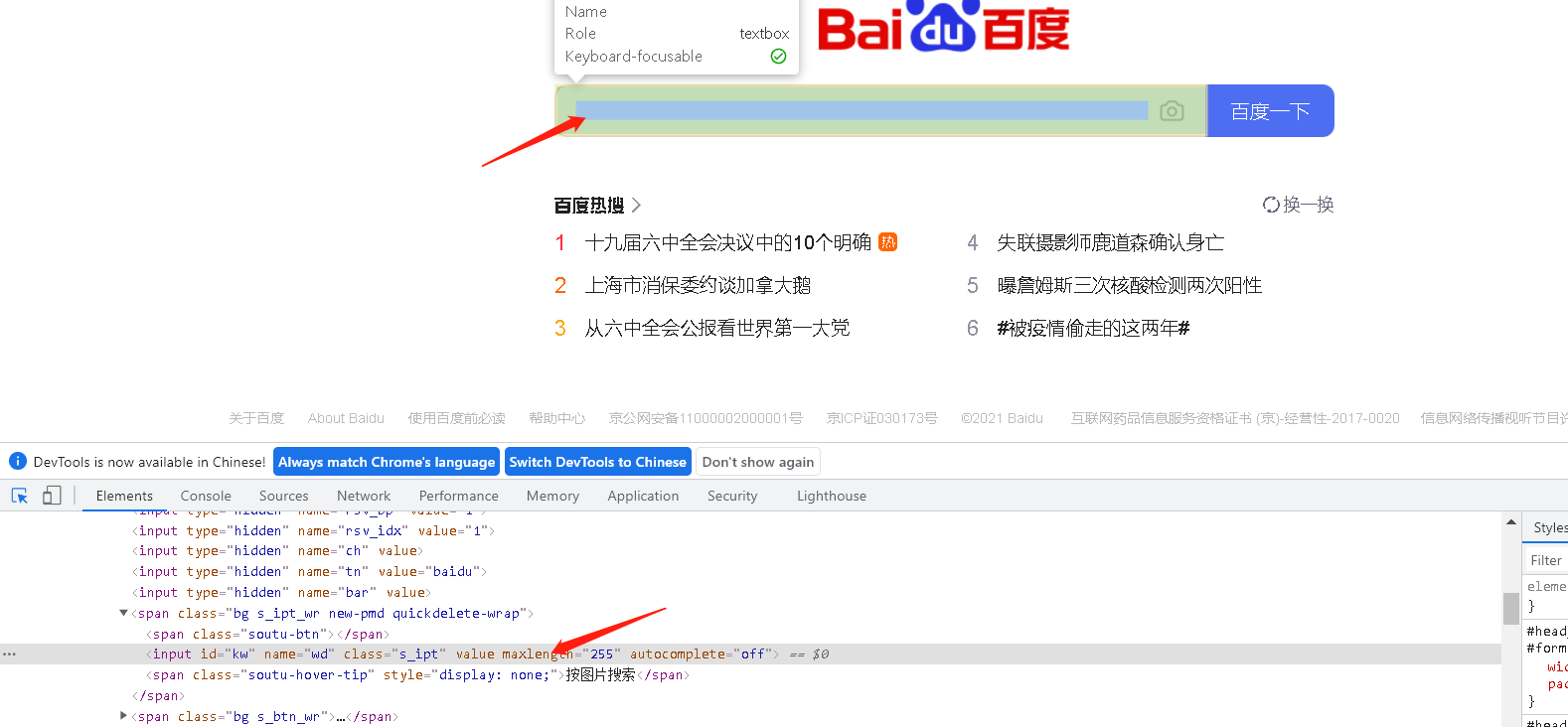Click the DevTools info icon
This screenshot has width=1568, height=727.
17,461
